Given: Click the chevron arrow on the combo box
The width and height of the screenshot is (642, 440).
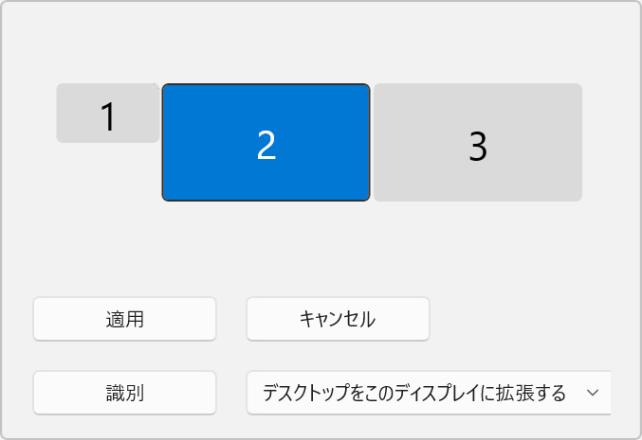Looking at the screenshot, I should click(592, 392).
